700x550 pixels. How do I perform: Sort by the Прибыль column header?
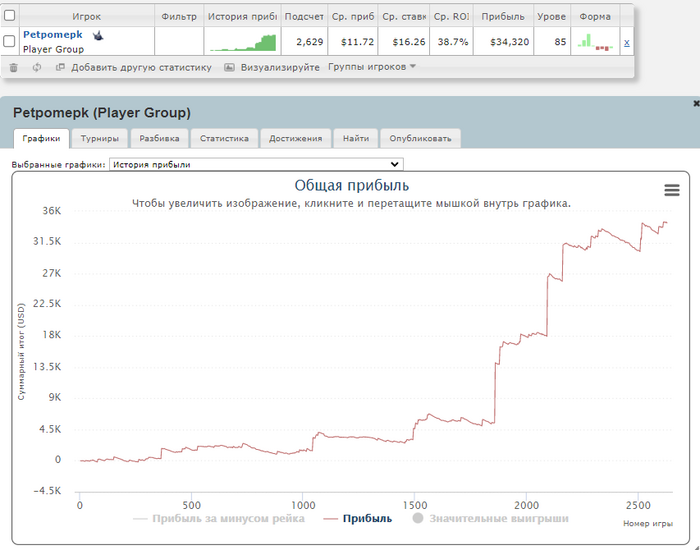pyautogui.click(x=503, y=17)
